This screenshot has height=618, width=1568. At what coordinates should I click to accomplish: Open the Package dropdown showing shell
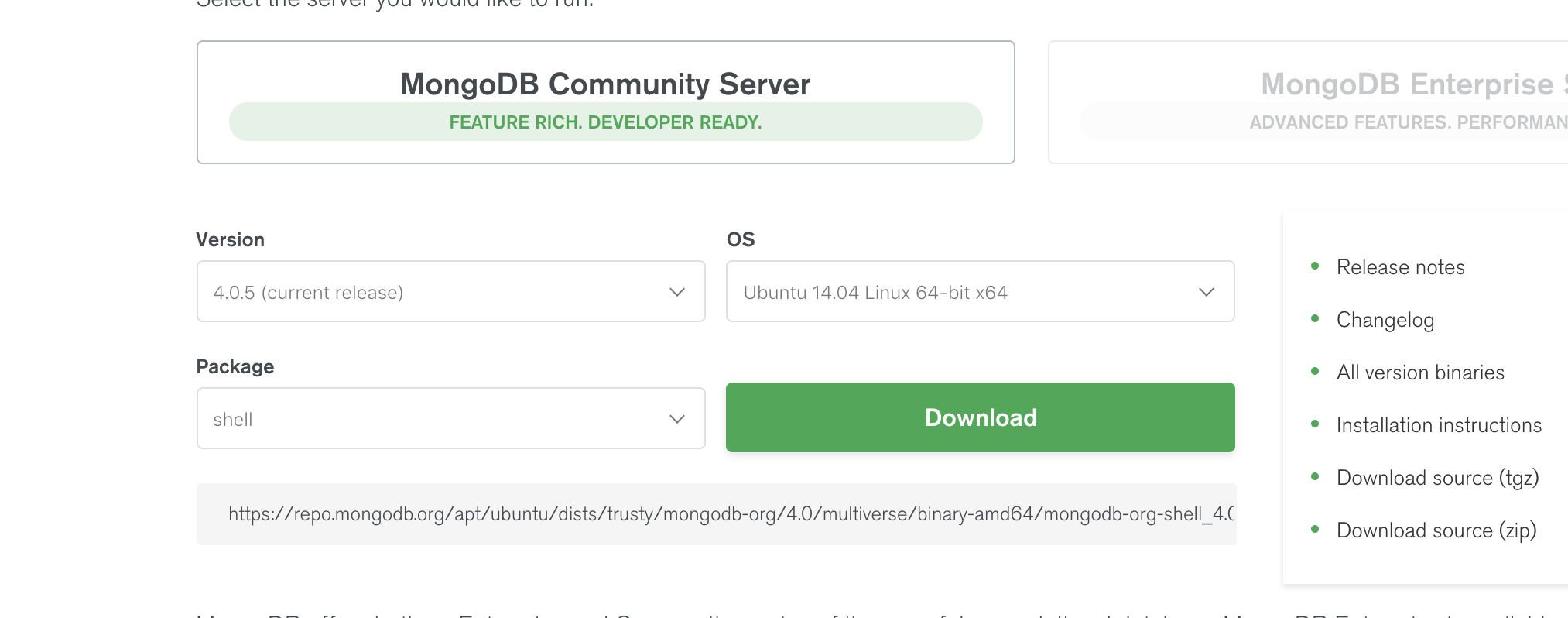tap(450, 418)
